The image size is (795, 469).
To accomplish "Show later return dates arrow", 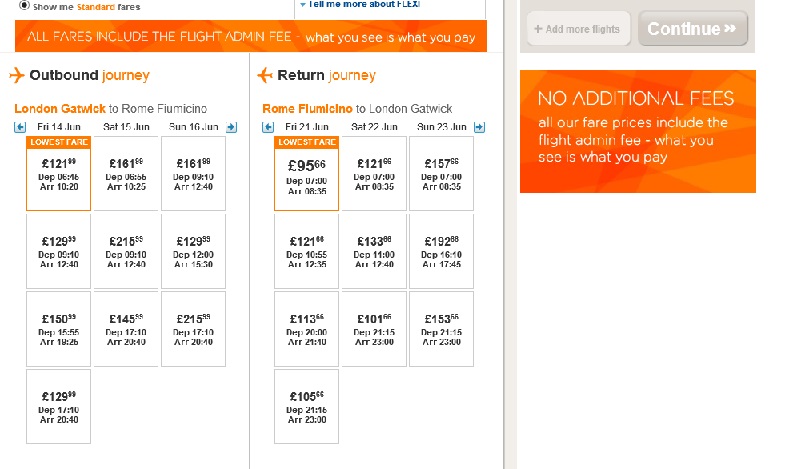I will pos(479,127).
